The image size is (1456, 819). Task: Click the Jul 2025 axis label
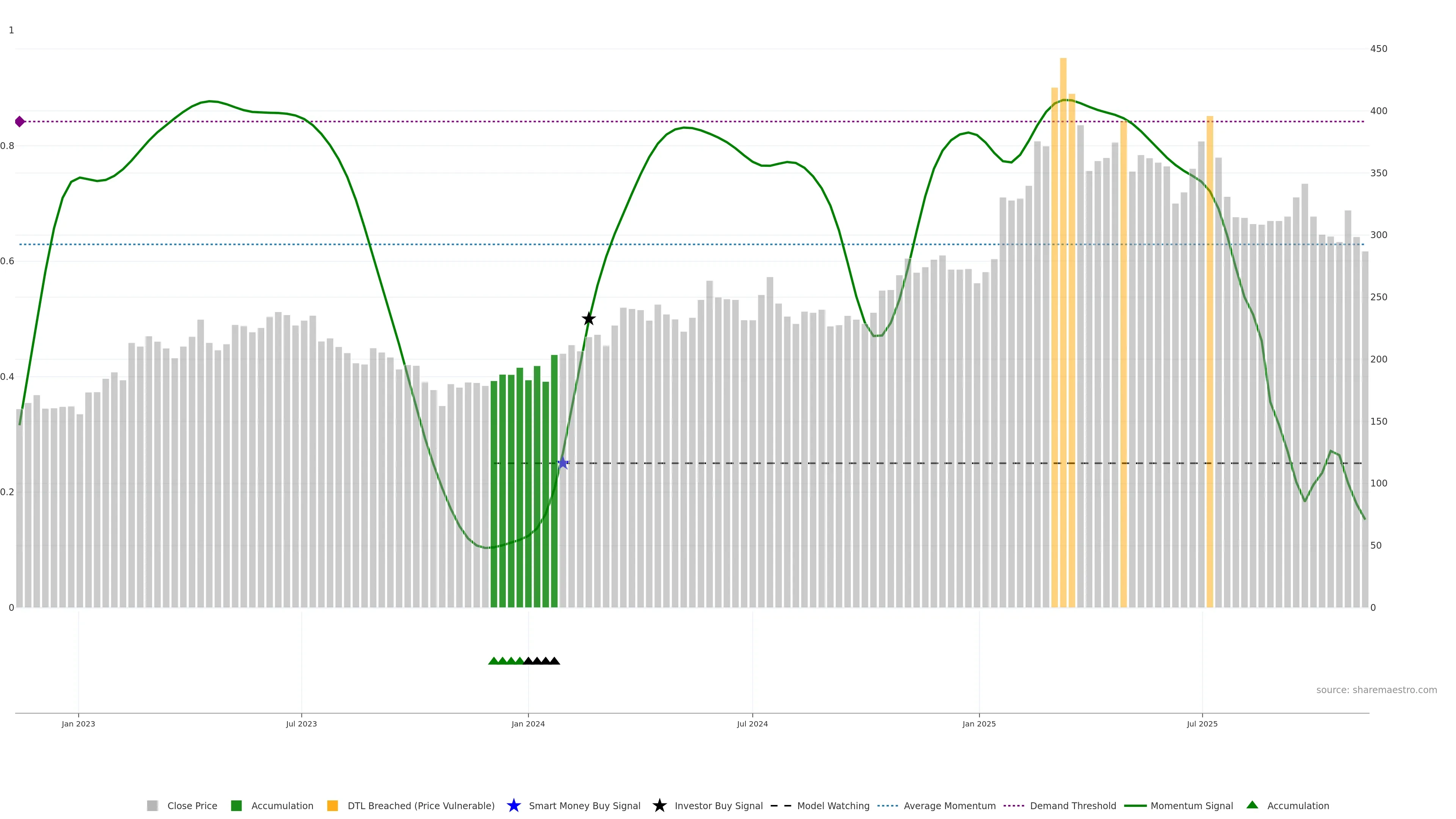click(x=1202, y=723)
